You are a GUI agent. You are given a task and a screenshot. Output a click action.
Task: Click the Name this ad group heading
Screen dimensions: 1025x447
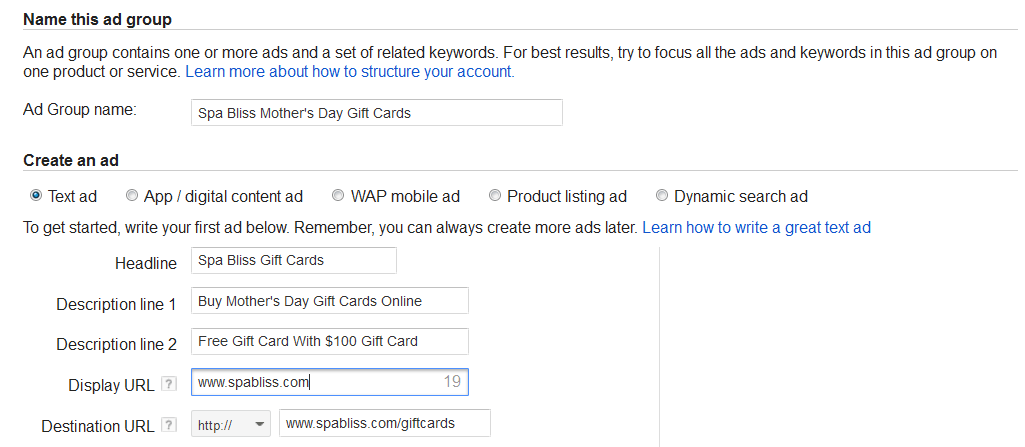[x=97, y=19]
